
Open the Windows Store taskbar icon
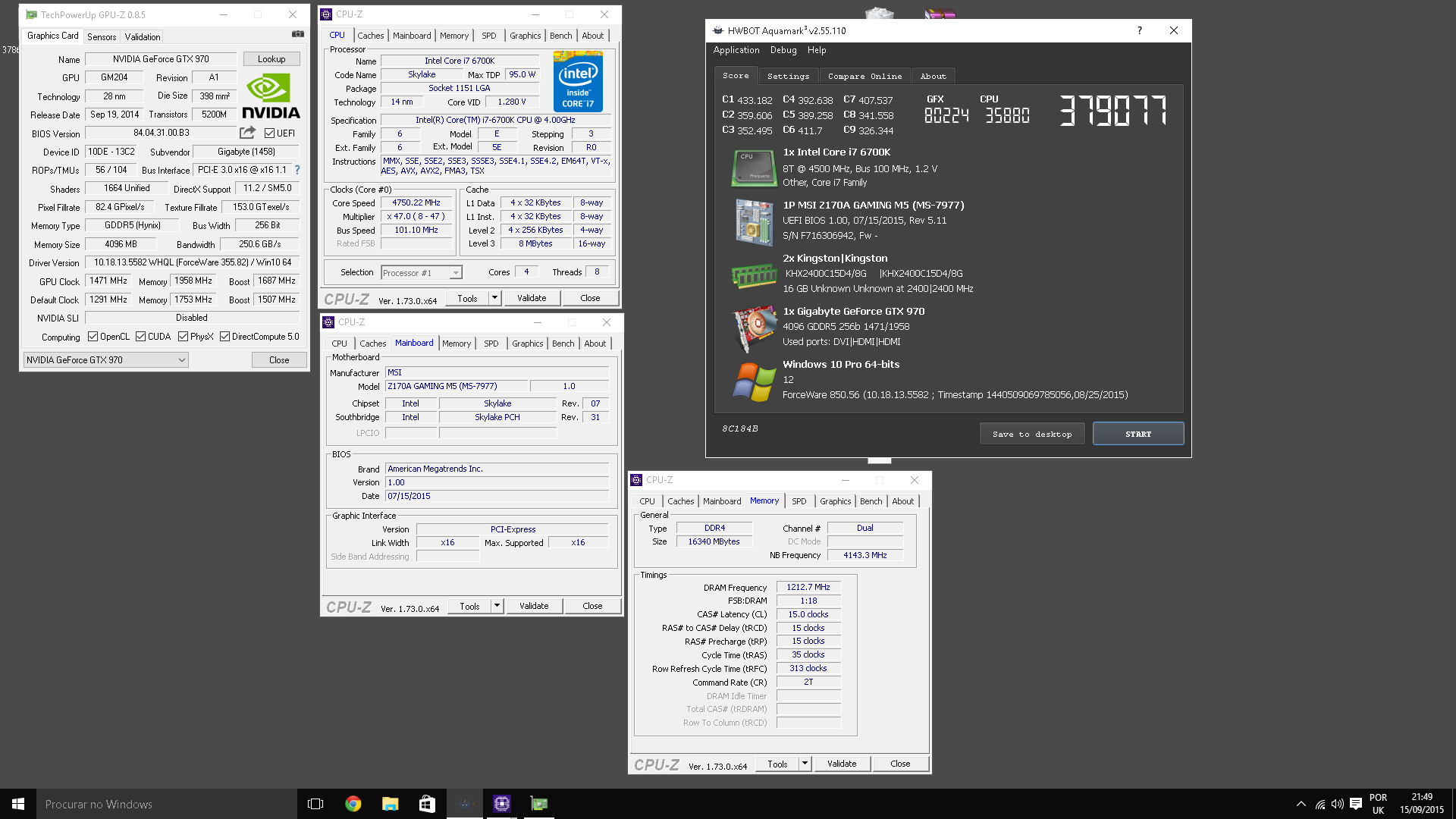(427, 804)
